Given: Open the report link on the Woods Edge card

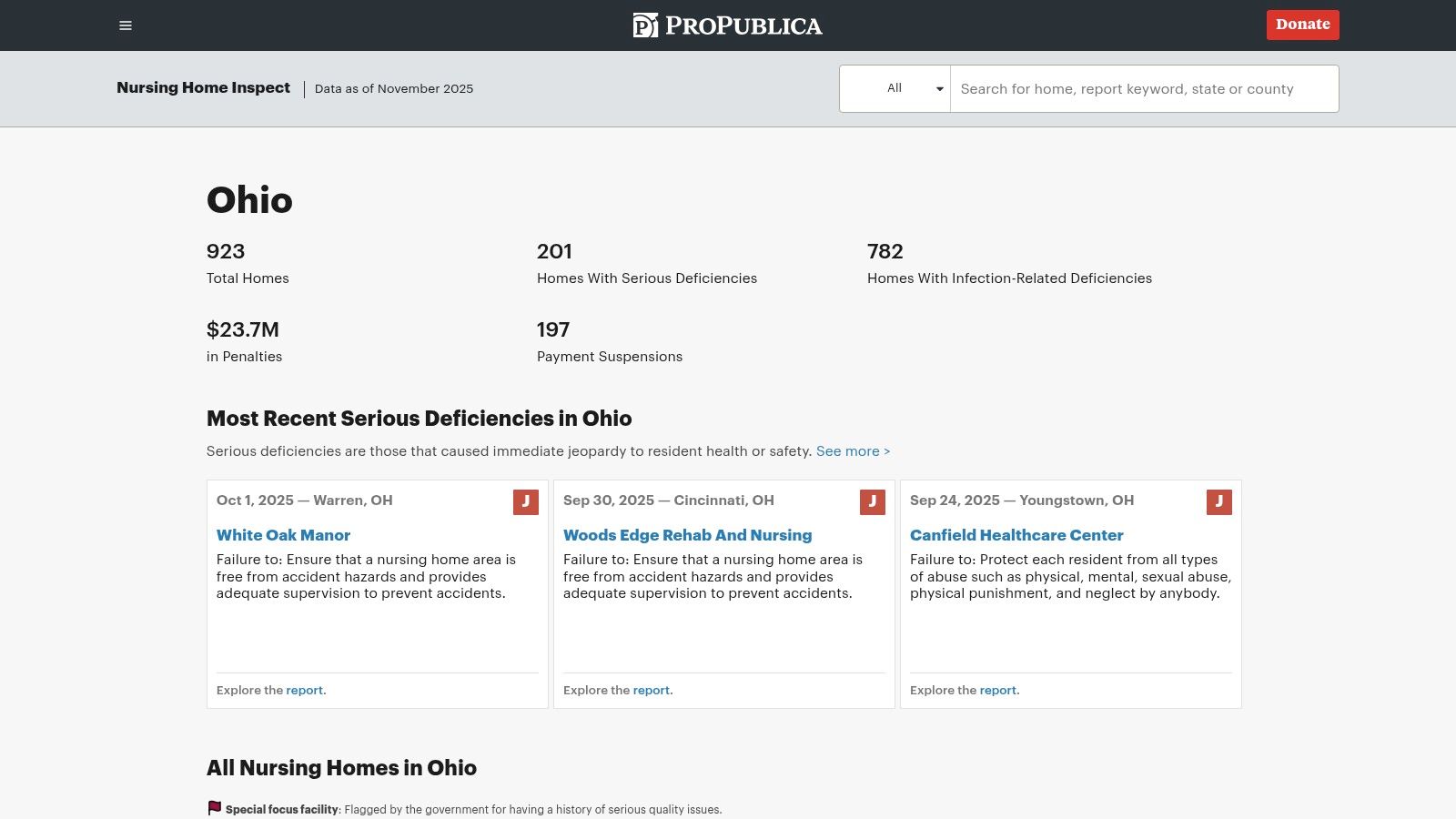Looking at the screenshot, I should pyautogui.click(x=652, y=690).
